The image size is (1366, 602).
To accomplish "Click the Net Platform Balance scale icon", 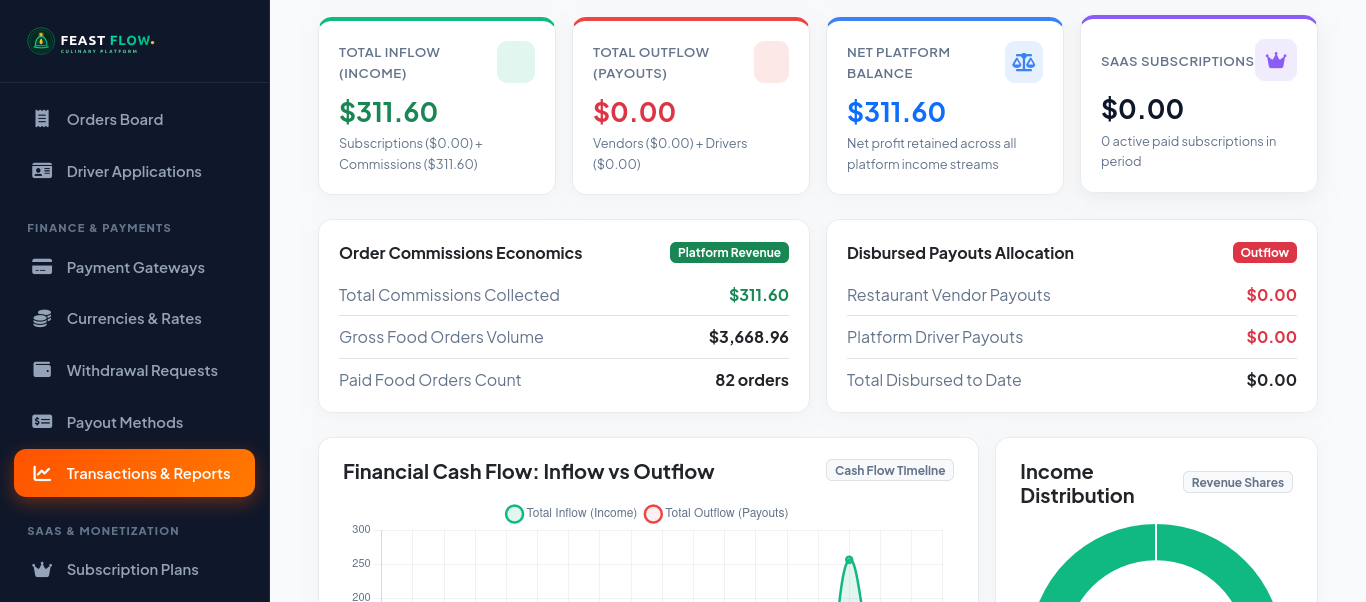I will (1024, 62).
